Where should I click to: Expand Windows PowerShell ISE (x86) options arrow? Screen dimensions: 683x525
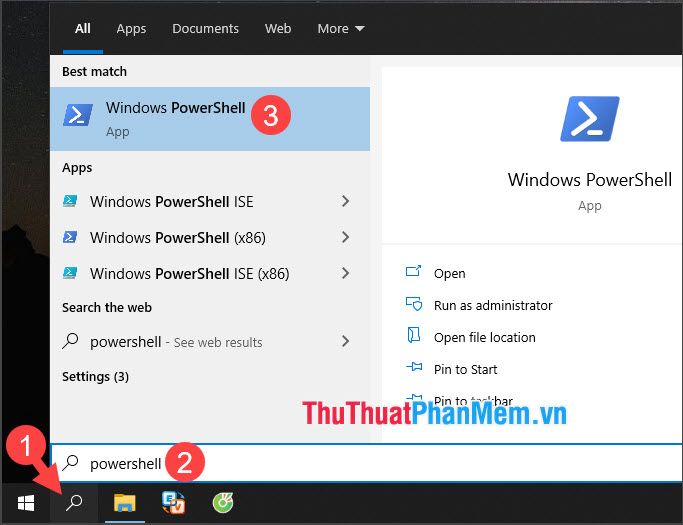click(345, 273)
